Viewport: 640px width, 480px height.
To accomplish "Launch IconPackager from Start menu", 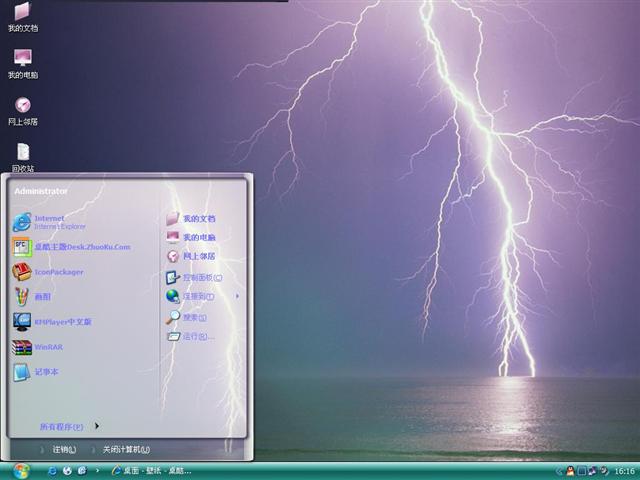I will point(48,272).
